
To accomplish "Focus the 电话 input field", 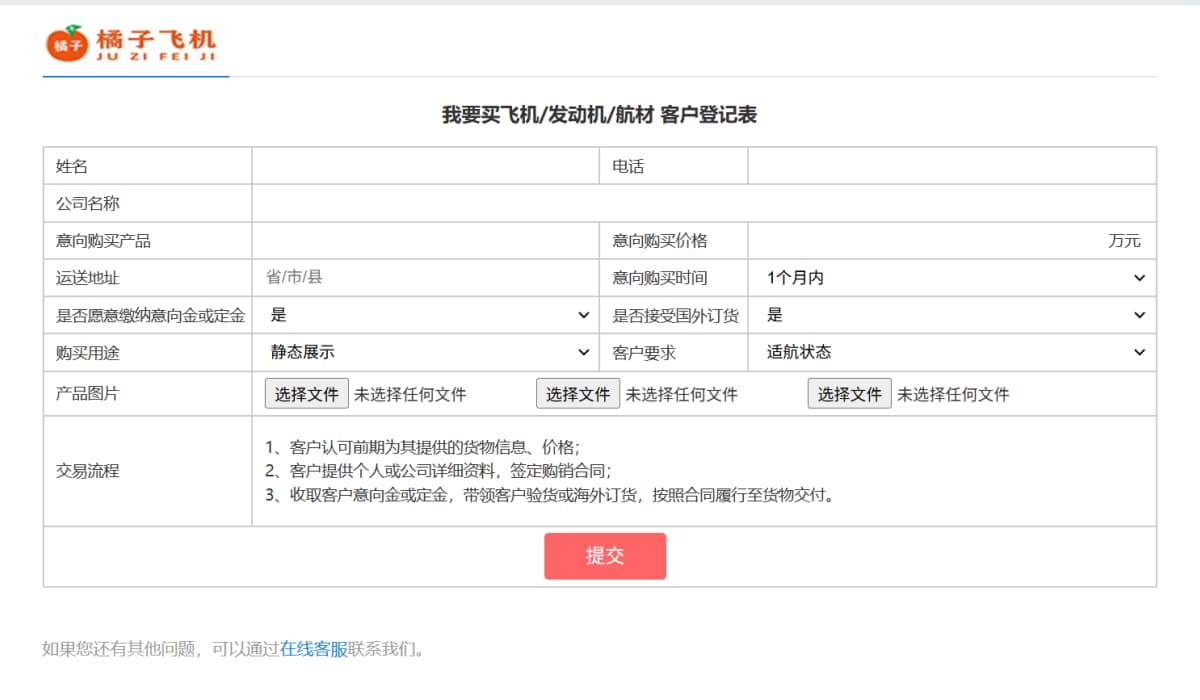I will coord(952,166).
